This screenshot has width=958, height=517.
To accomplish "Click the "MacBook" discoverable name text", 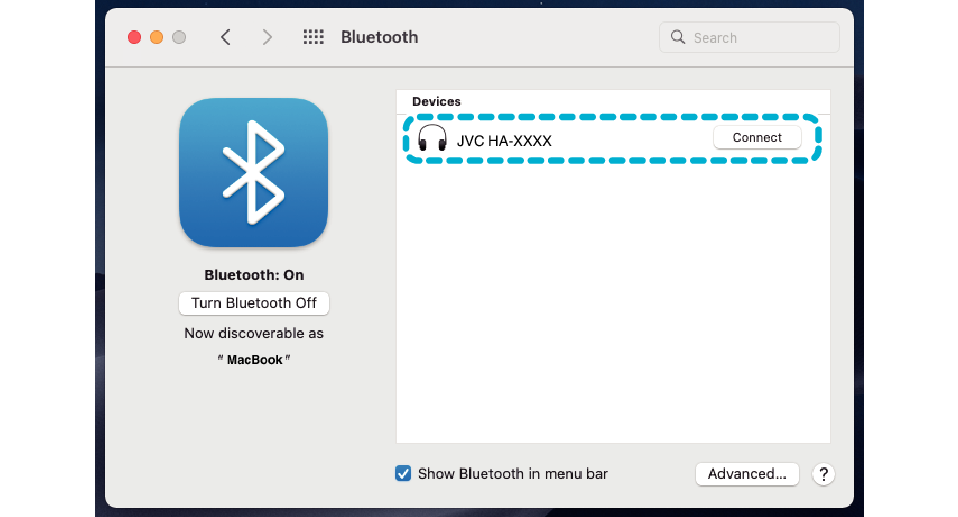I will (x=253, y=359).
